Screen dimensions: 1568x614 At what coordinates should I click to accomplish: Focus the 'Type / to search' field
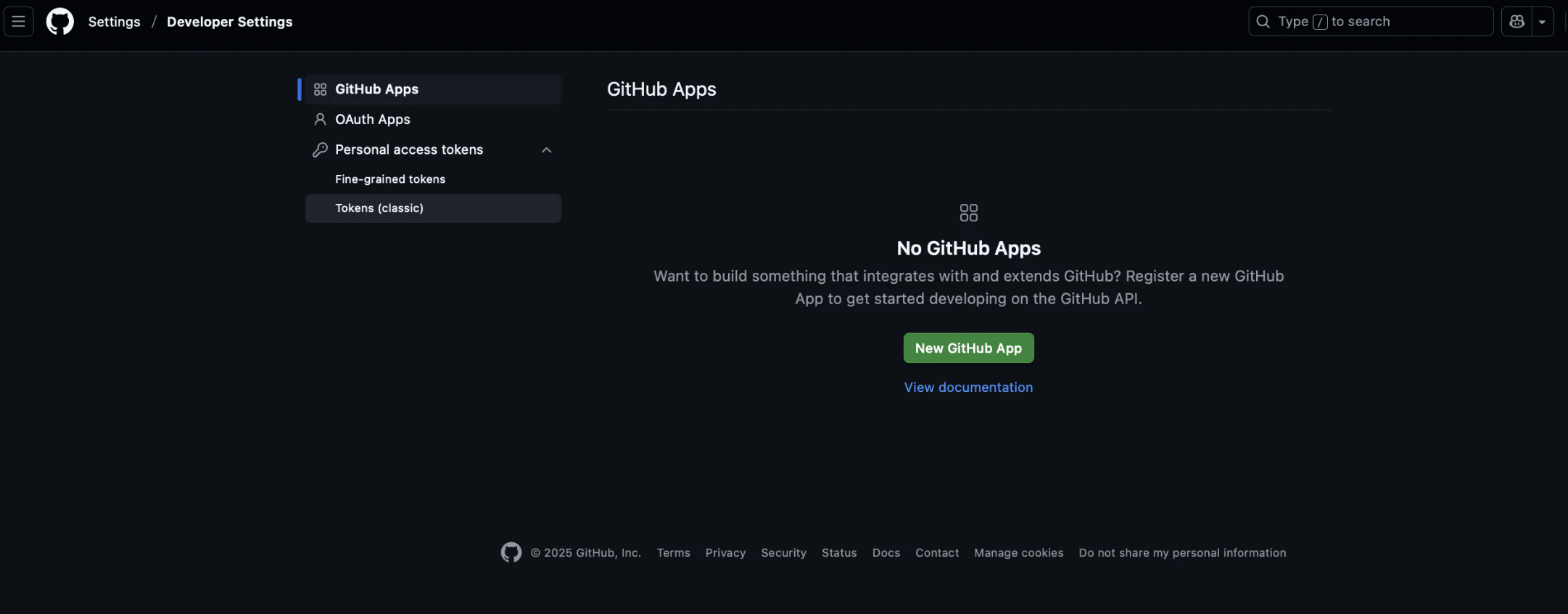pyautogui.click(x=1371, y=22)
